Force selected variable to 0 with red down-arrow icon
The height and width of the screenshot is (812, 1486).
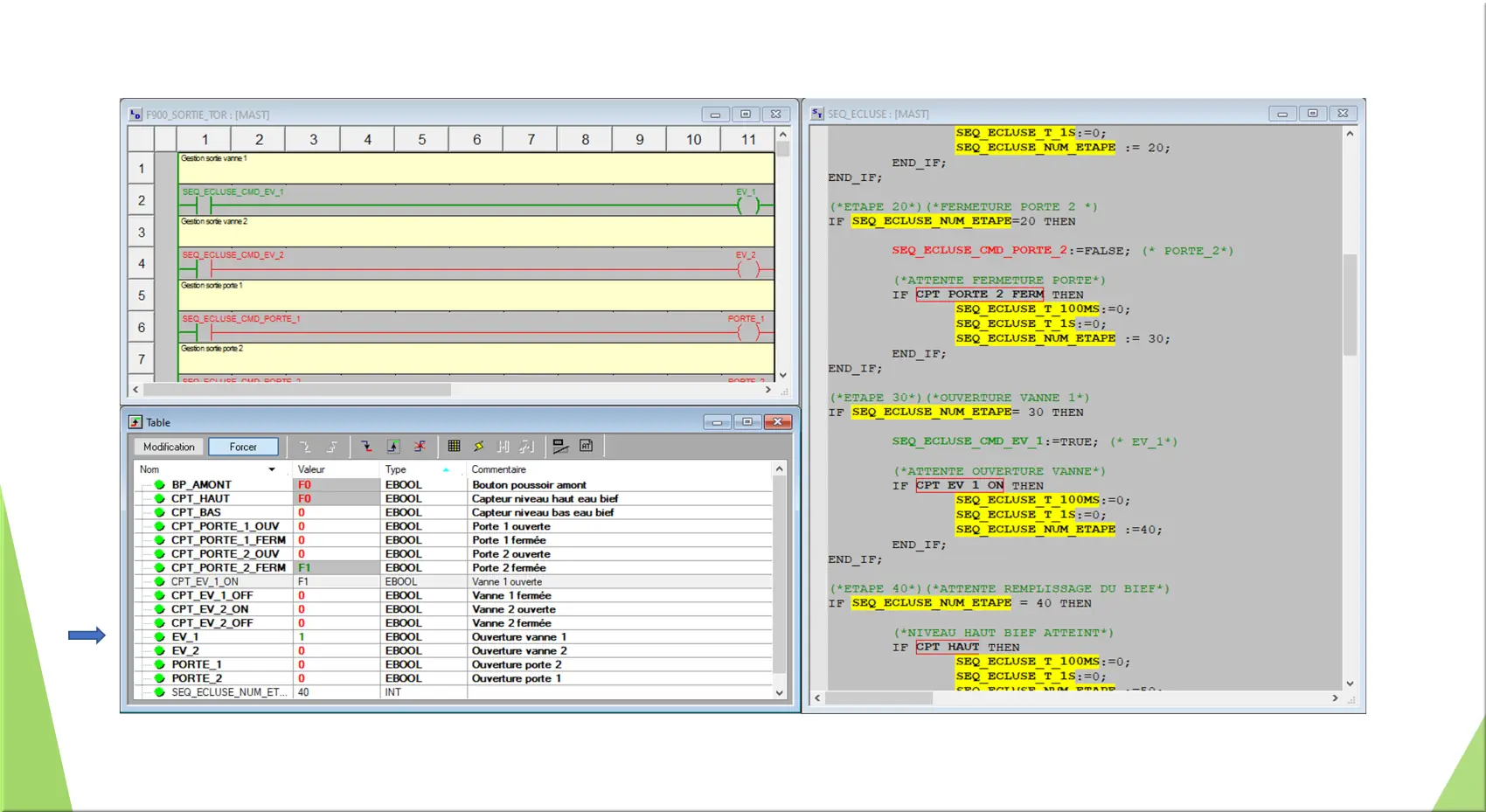point(366,447)
